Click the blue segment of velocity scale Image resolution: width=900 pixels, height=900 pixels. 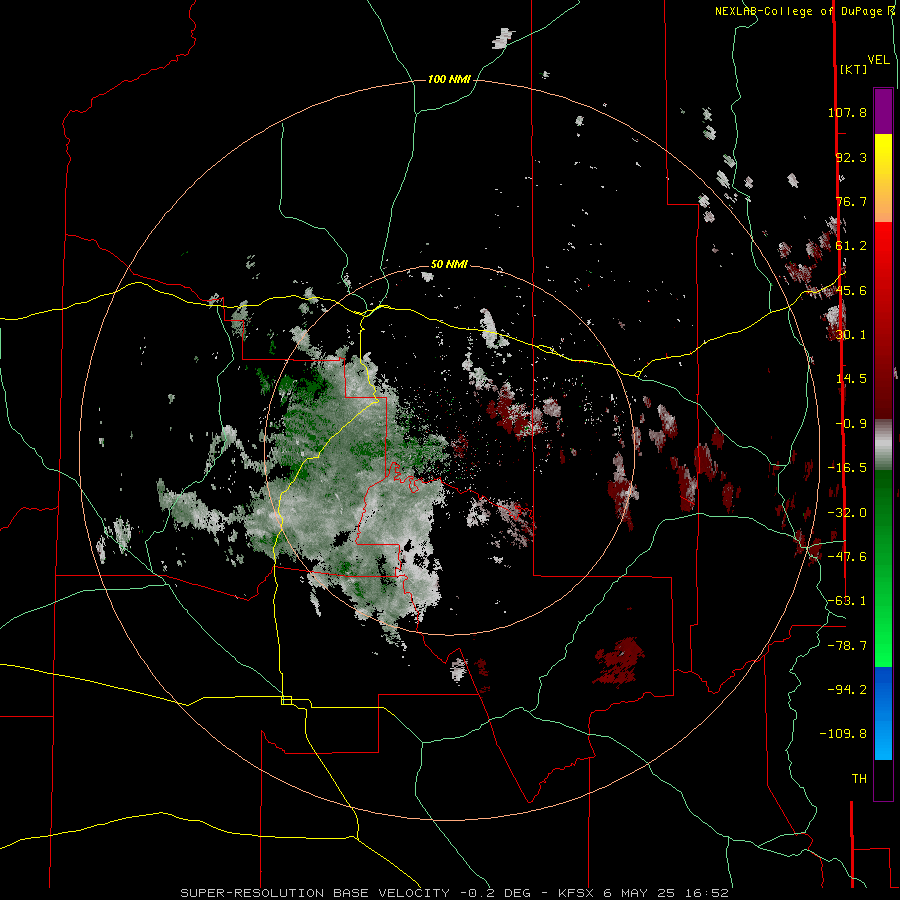pyautogui.click(x=883, y=713)
